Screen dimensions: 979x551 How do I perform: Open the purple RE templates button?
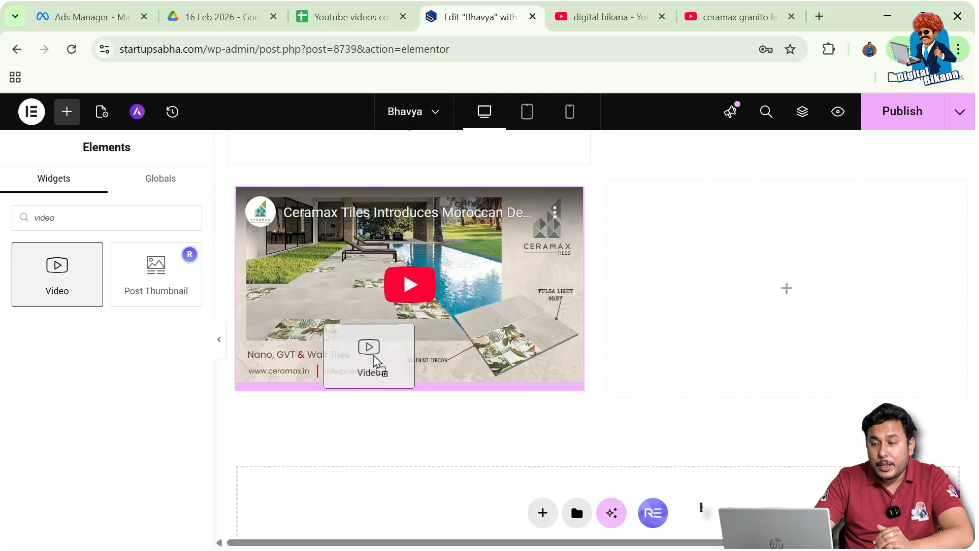click(x=652, y=513)
